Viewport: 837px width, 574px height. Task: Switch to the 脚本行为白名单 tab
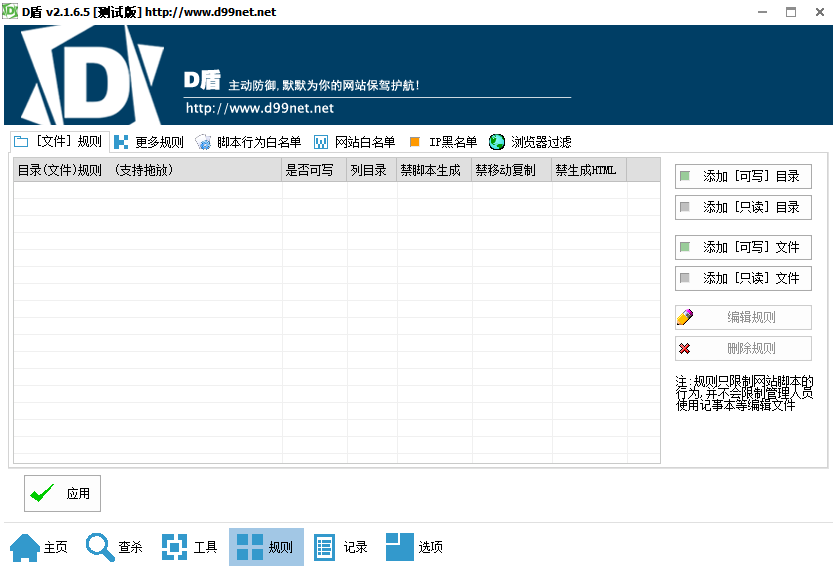(248, 142)
